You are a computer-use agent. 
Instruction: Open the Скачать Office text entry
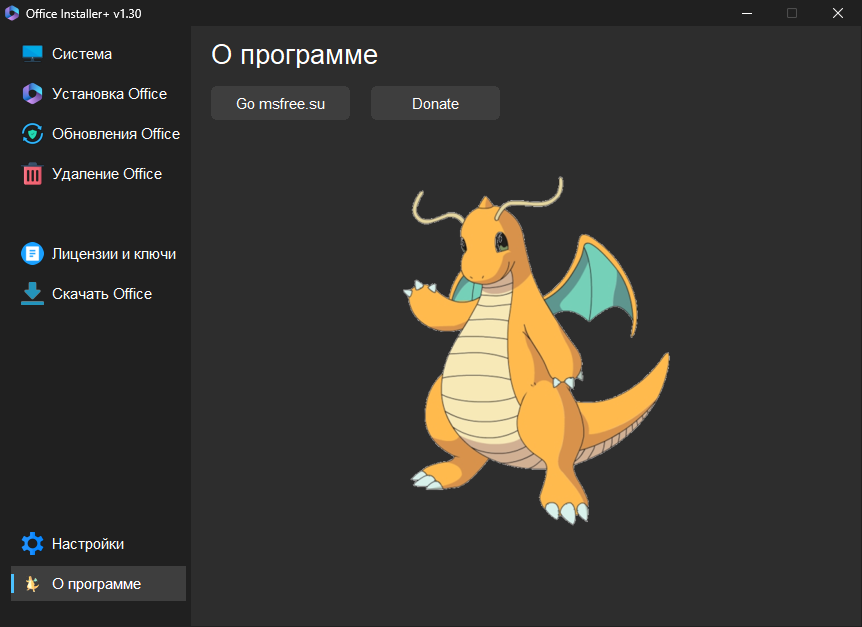coord(102,294)
